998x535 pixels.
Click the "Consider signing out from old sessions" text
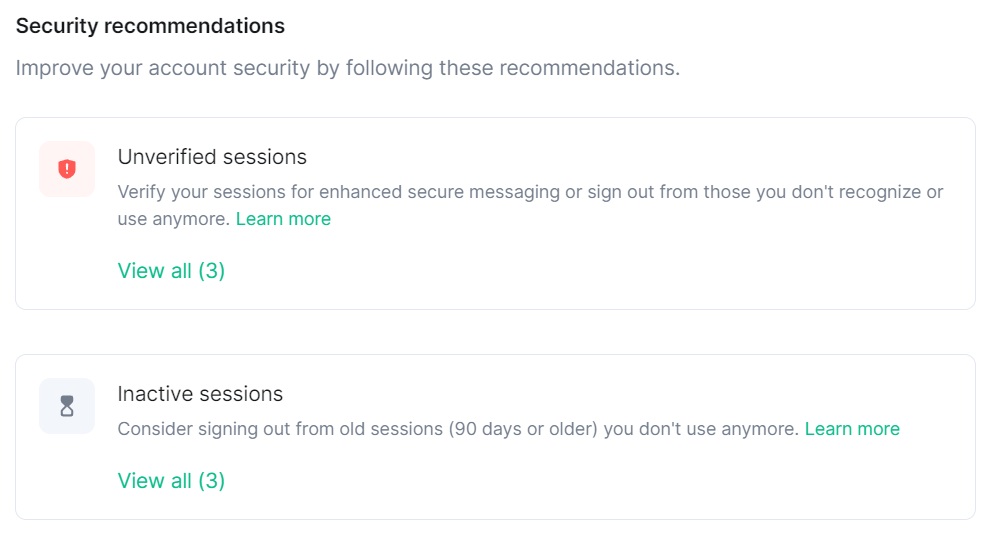(x=280, y=429)
